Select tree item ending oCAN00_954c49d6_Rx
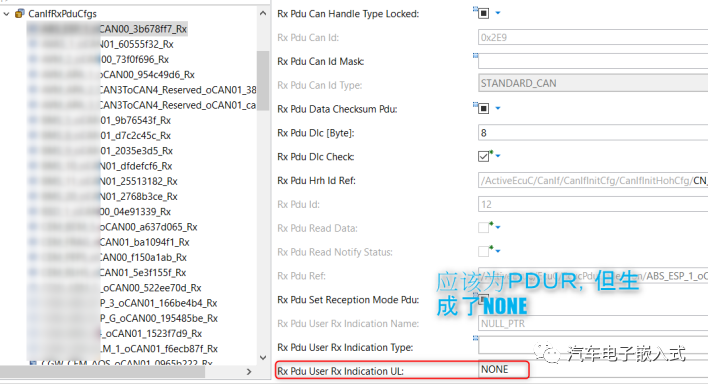The image size is (708, 384). click(x=111, y=75)
